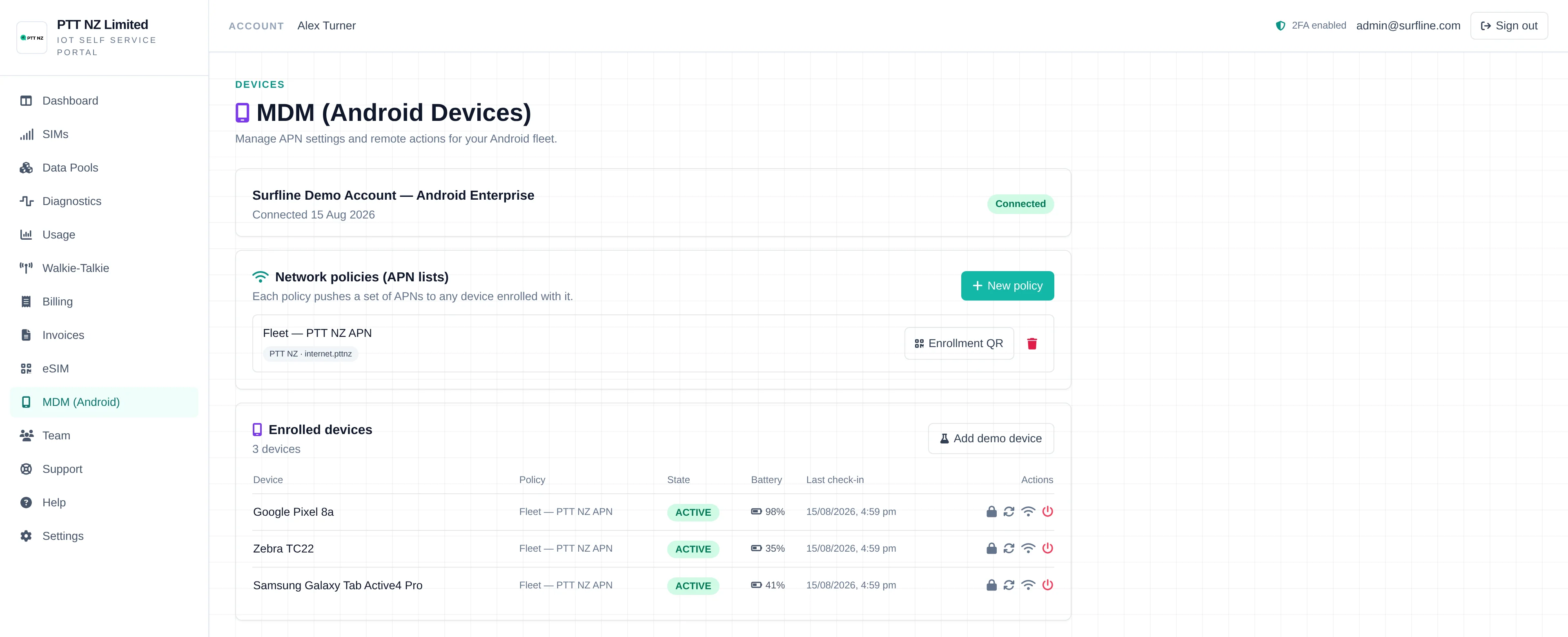The height and width of the screenshot is (637, 1568).
Task: Sync the Zebra TC22 device
Action: click(1009, 548)
